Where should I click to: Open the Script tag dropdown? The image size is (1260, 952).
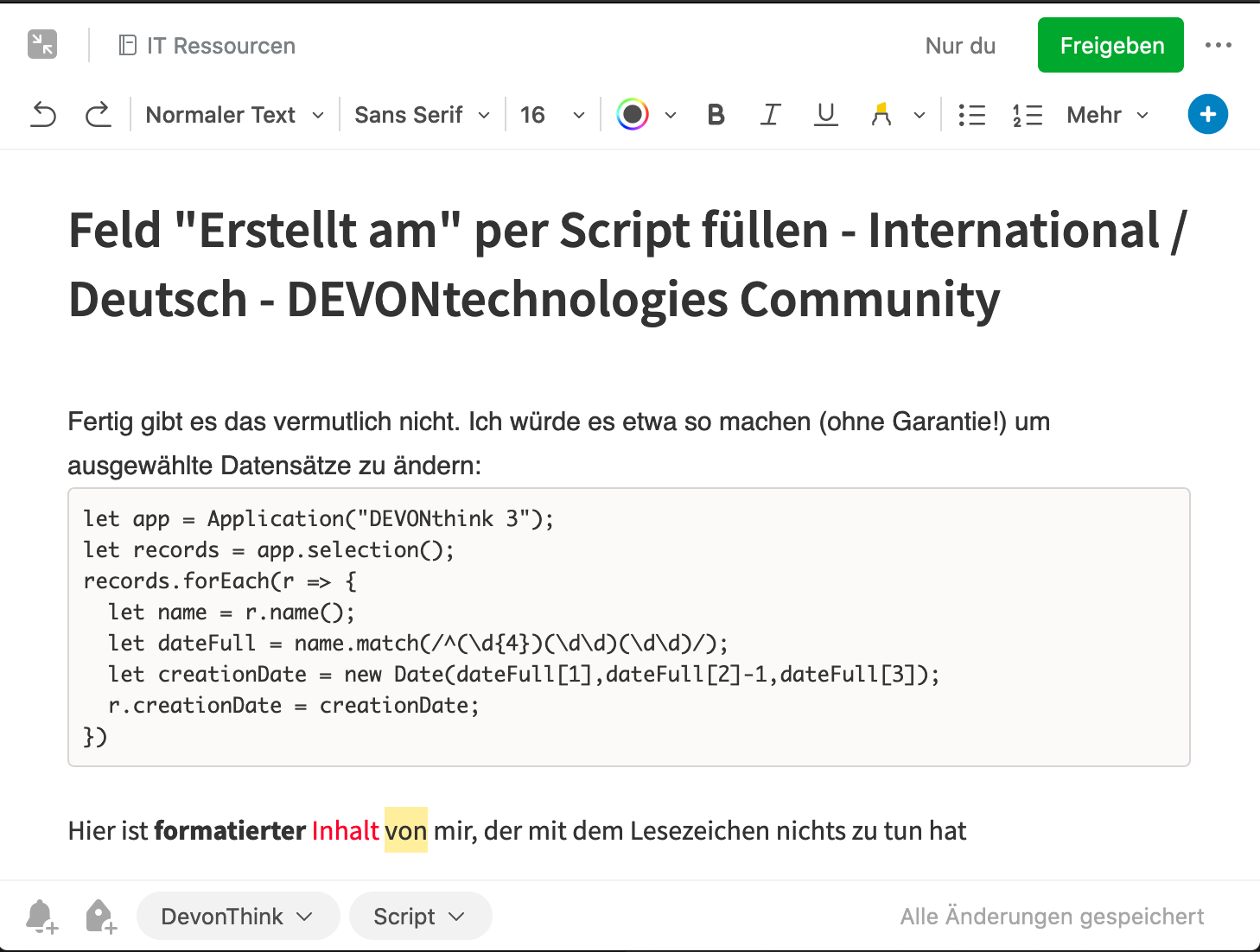coord(420,916)
